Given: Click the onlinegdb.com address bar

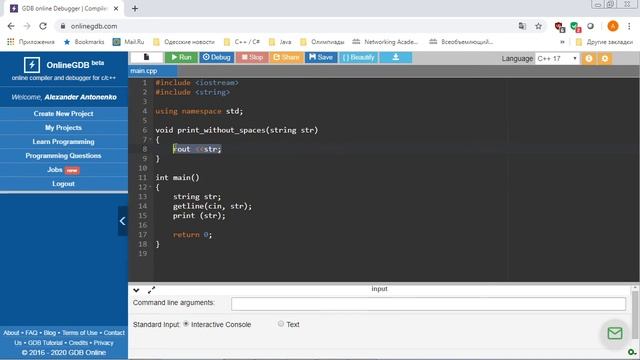Looking at the screenshot, I should pos(286,26).
